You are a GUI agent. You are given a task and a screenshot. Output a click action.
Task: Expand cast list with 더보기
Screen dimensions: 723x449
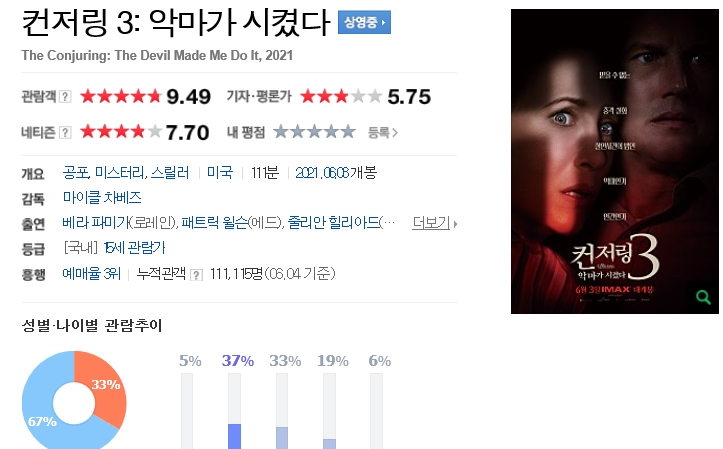[434, 223]
